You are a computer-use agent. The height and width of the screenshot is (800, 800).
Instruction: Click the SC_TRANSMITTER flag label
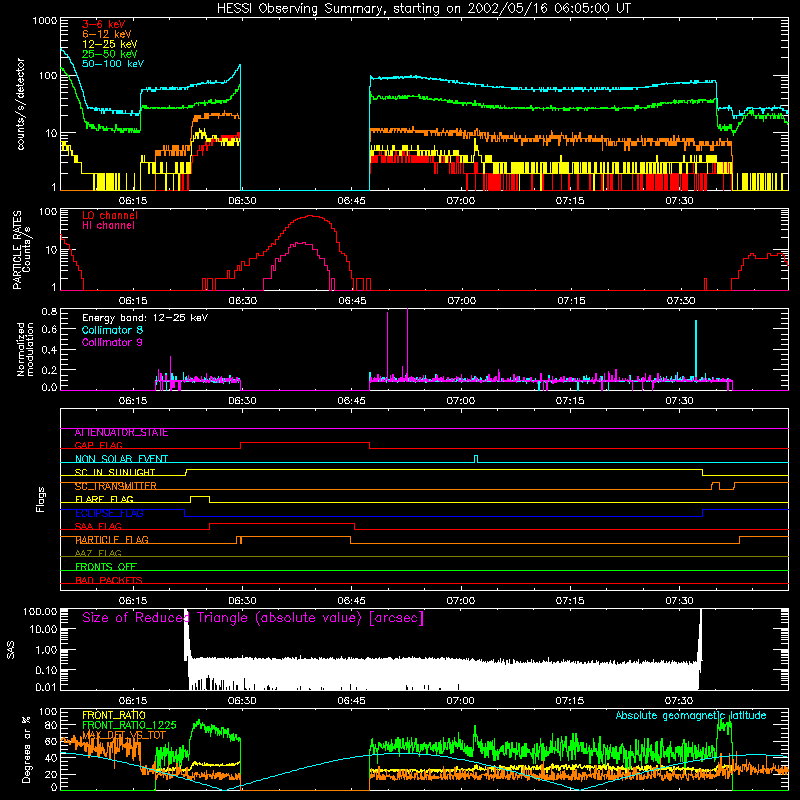115,486
